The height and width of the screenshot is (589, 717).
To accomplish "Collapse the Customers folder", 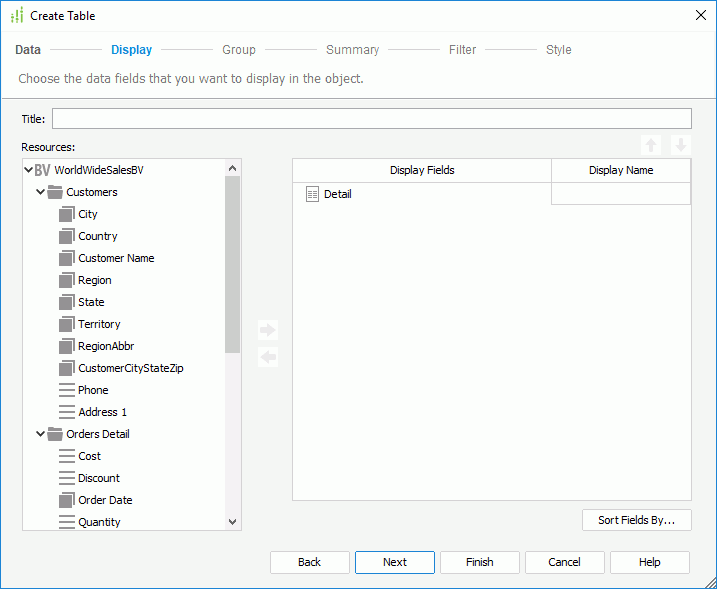I will point(40,192).
